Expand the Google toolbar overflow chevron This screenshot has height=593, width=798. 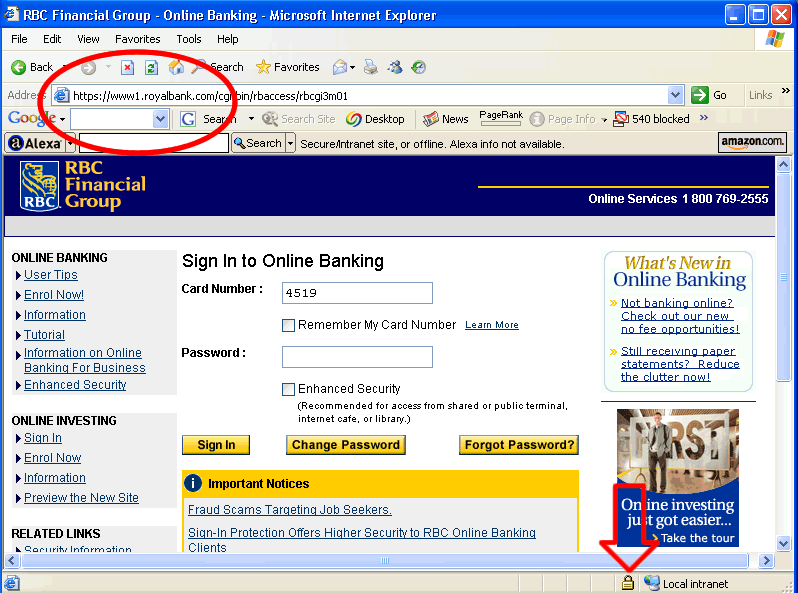(704, 118)
